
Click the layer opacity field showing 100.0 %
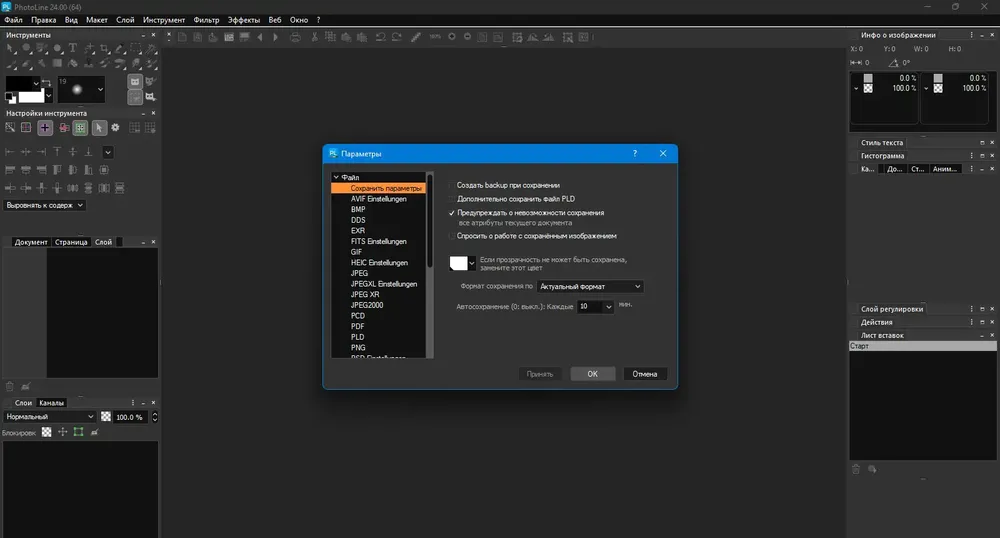click(130, 417)
